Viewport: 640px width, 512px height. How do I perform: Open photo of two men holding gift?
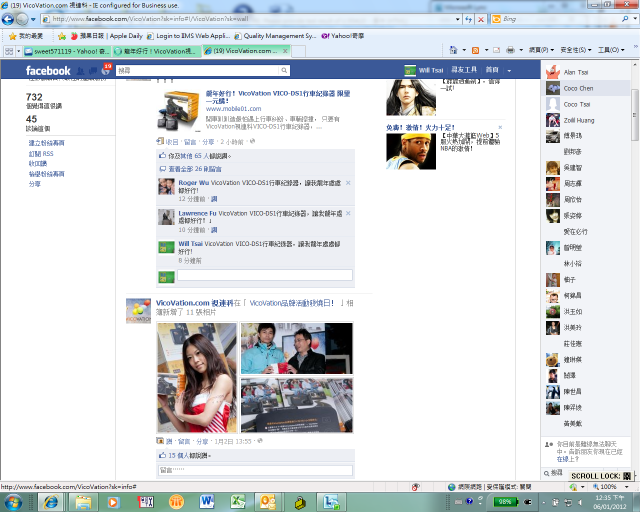pyautogui.click(x=297, y=348)
